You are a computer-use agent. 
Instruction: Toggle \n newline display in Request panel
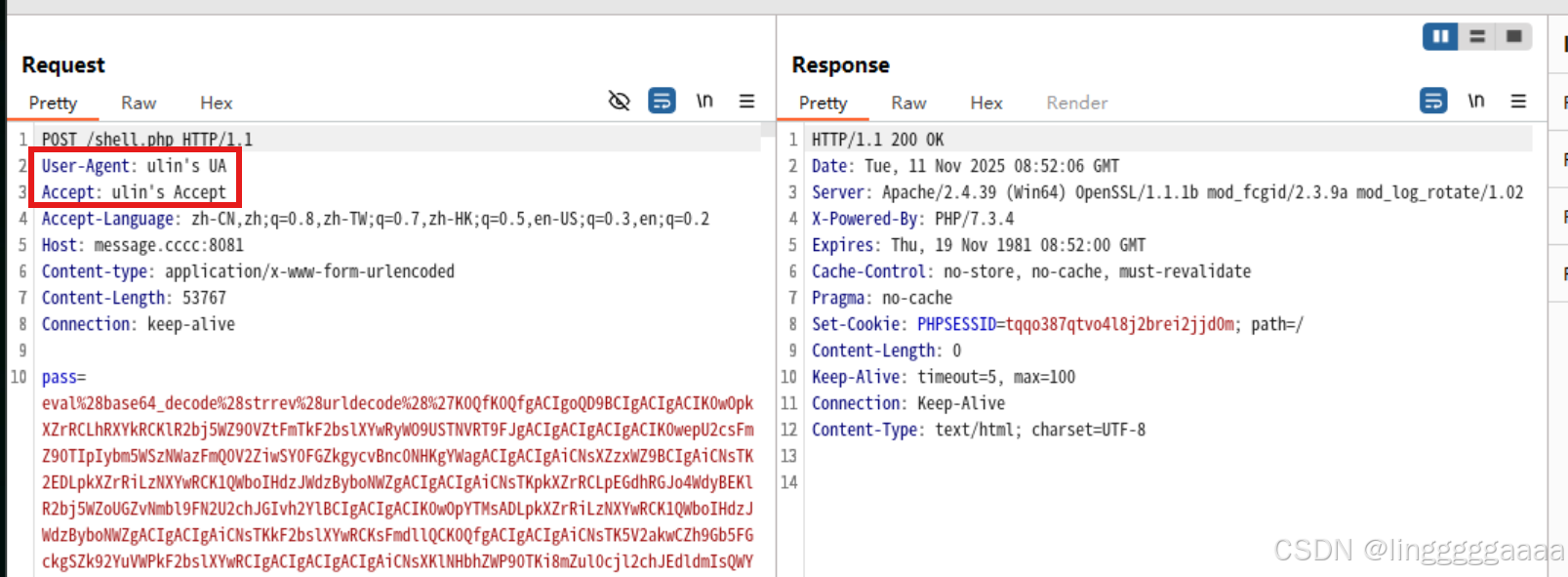(704, 101)
